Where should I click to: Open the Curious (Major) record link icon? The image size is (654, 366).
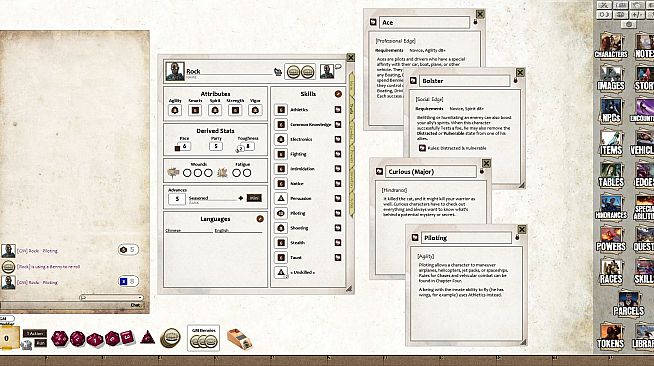pos(379,171)
